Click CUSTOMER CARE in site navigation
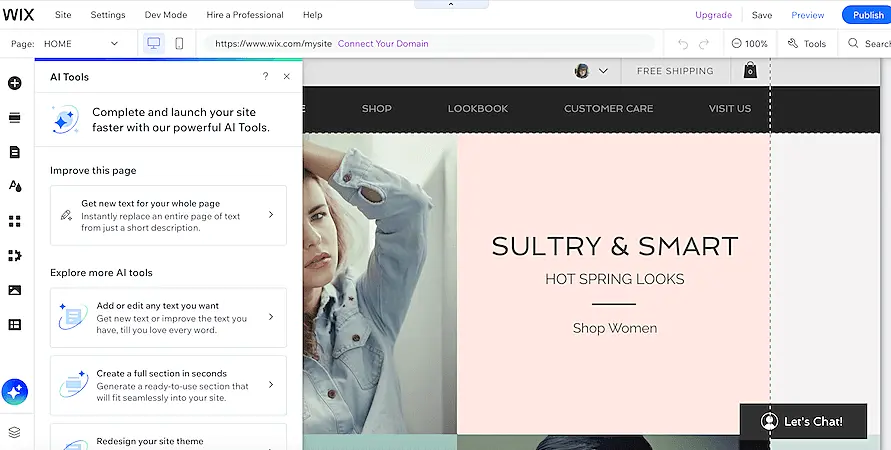 [609, 109]
